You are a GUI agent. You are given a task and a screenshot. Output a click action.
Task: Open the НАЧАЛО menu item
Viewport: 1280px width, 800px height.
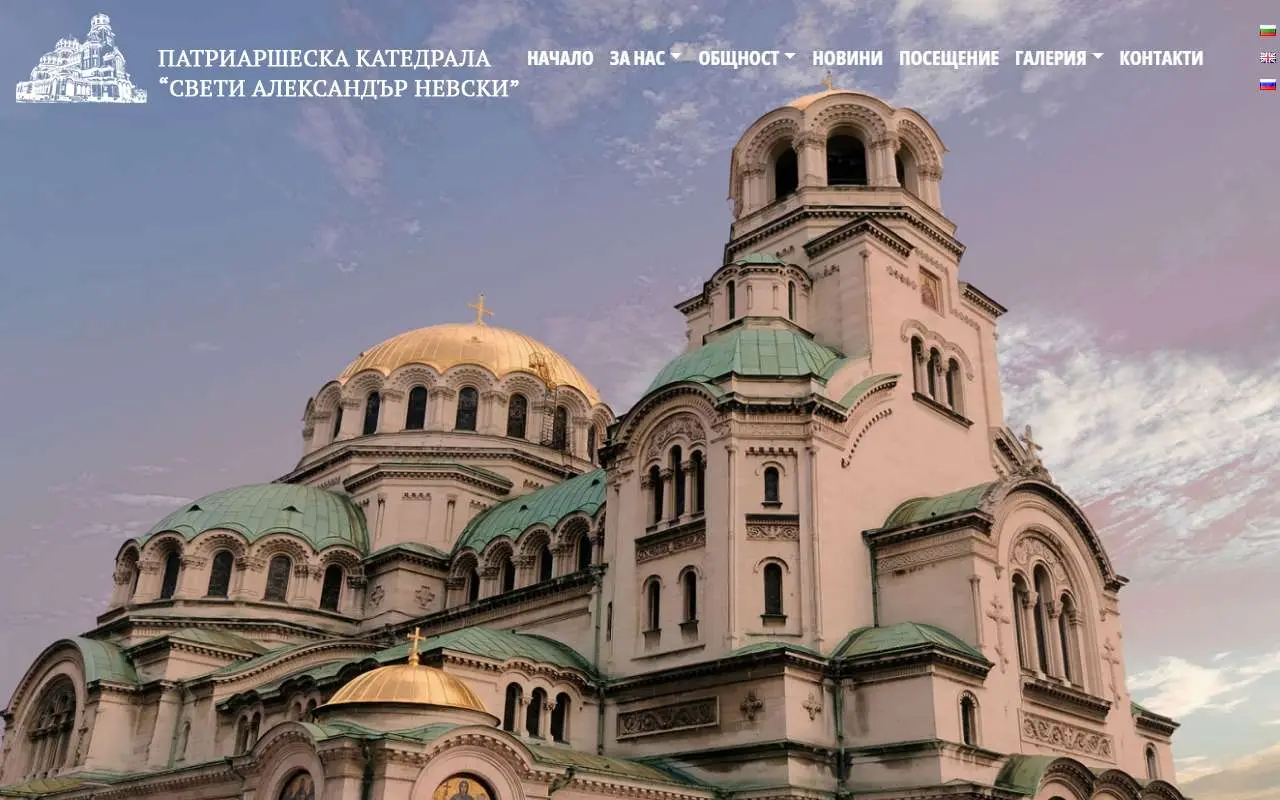[x=560, y=58]
